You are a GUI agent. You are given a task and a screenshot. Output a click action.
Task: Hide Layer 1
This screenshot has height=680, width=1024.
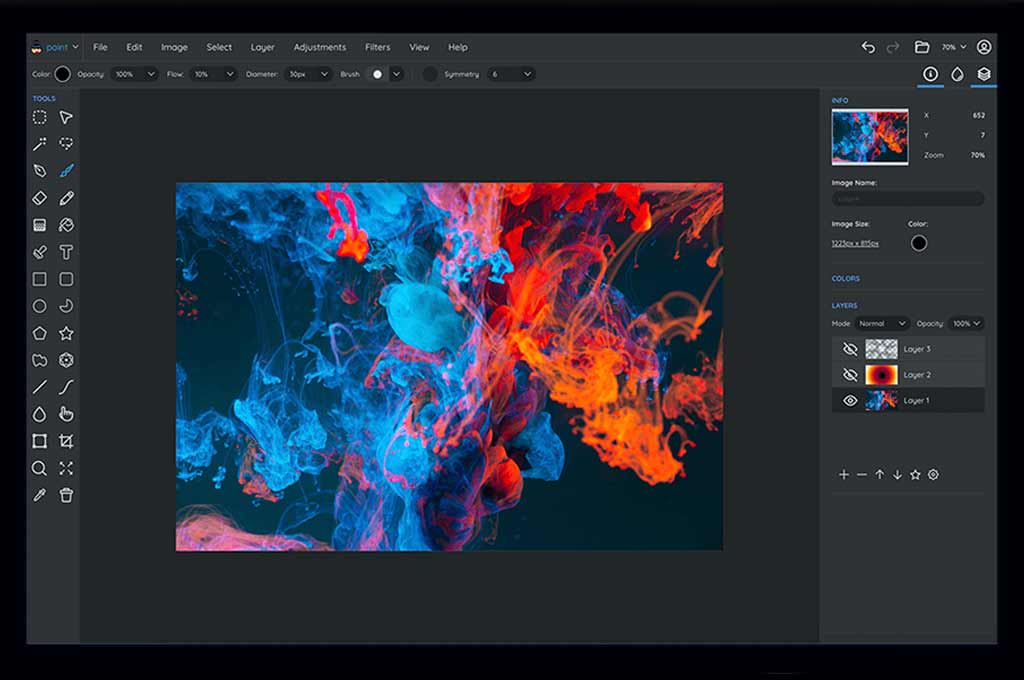coord(849,400)
